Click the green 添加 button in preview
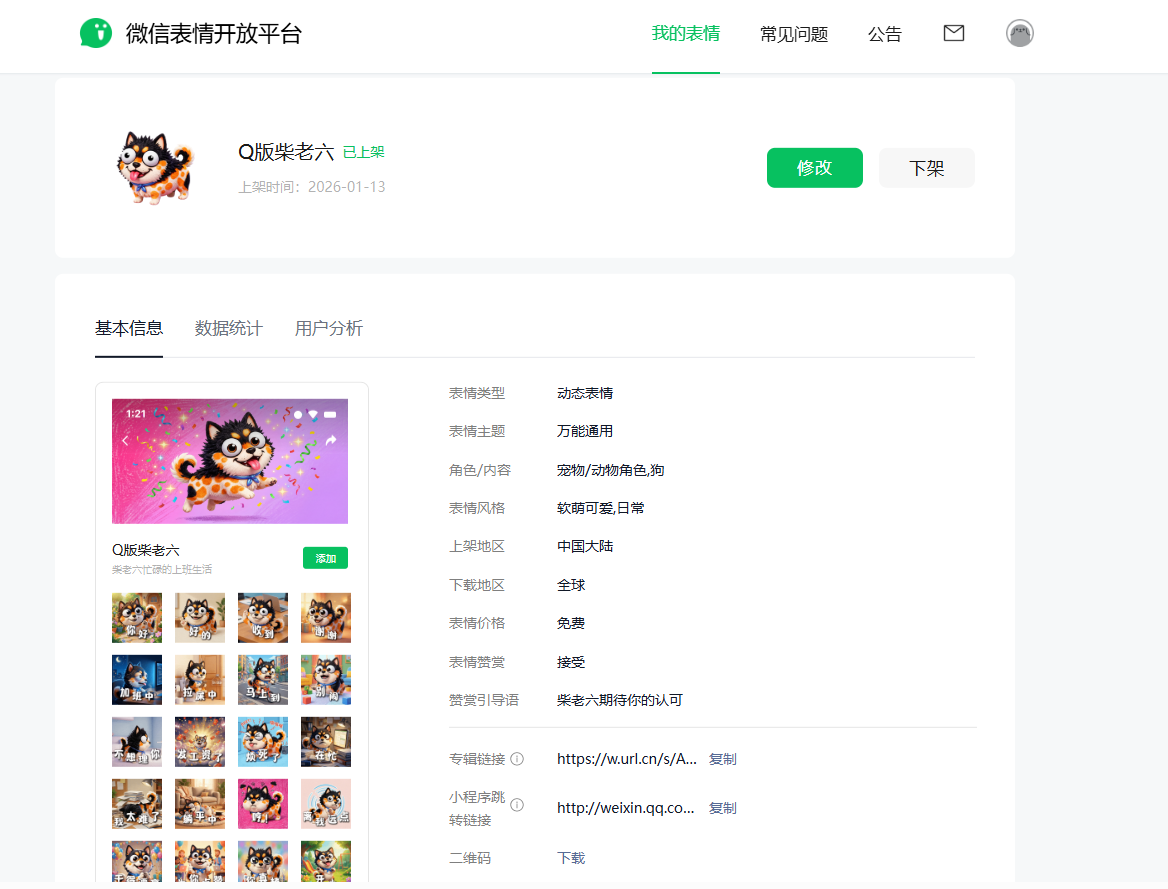Image resolution: width=1168 pixels, height=889 pixels. (326, 558)
